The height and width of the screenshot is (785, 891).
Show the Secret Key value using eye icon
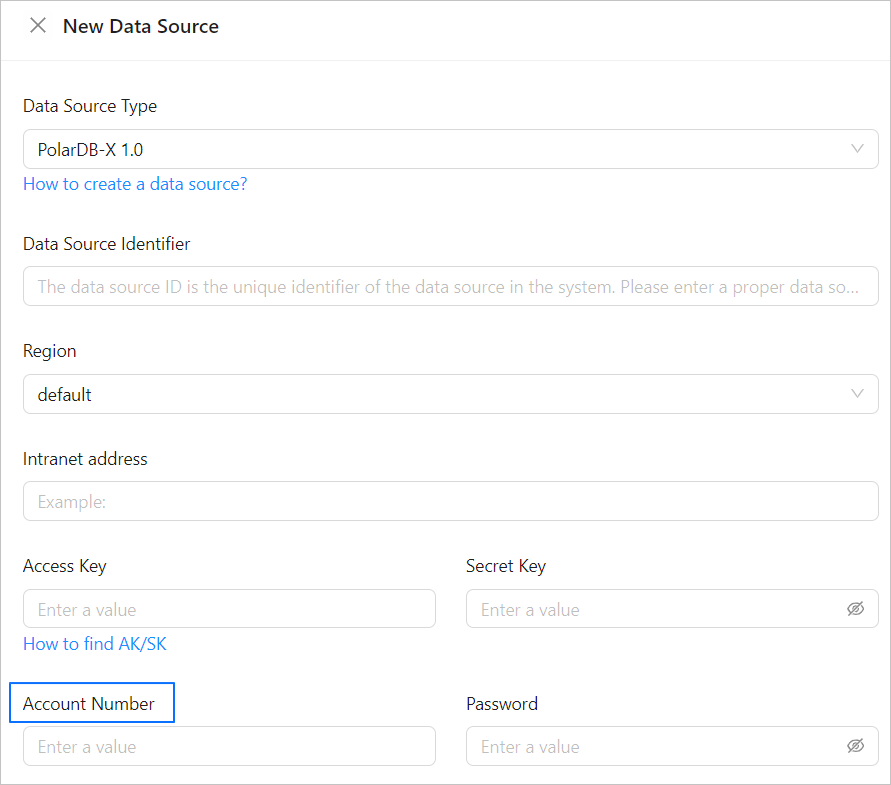855,609
